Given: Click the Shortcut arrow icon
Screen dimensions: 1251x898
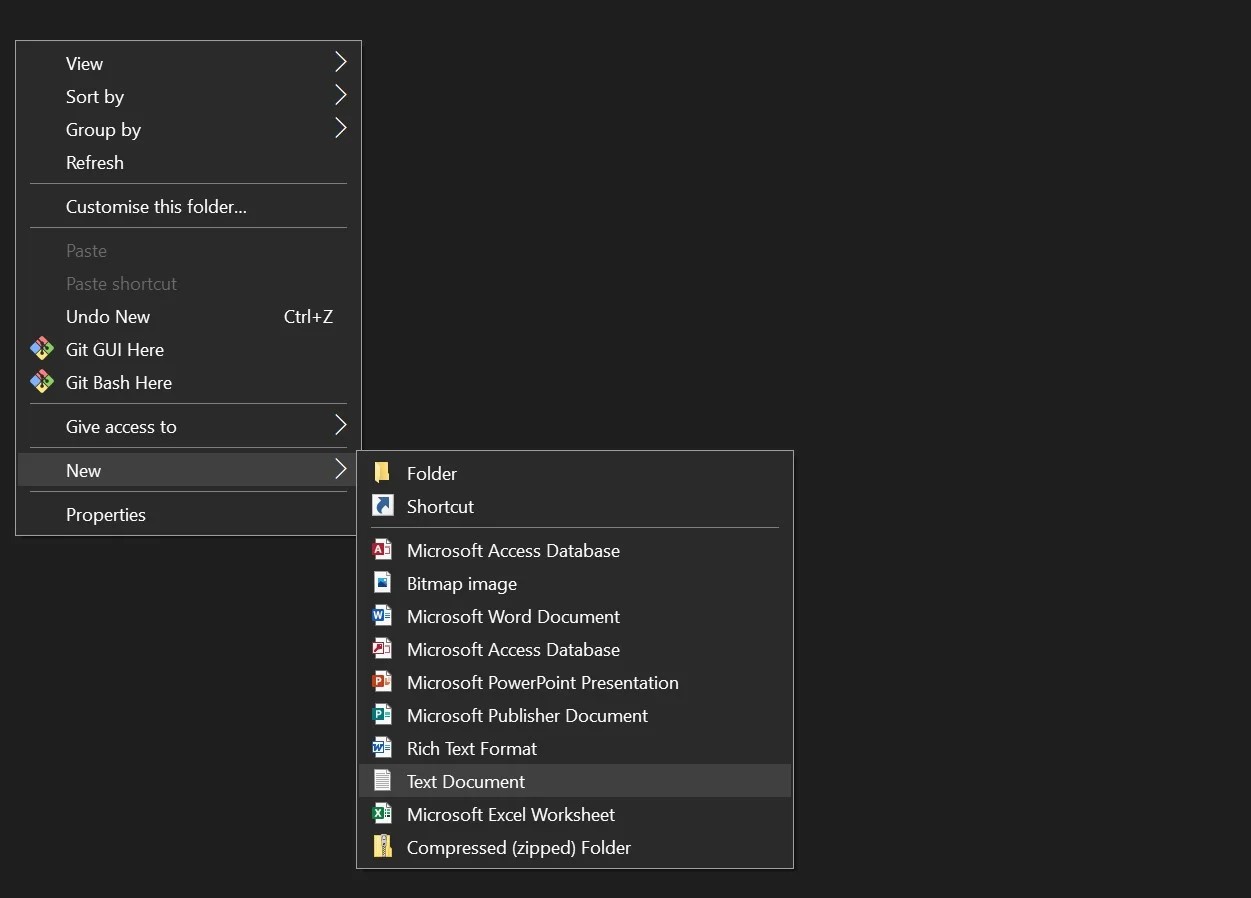Looking at the screenshot, I should pos(382,506).
